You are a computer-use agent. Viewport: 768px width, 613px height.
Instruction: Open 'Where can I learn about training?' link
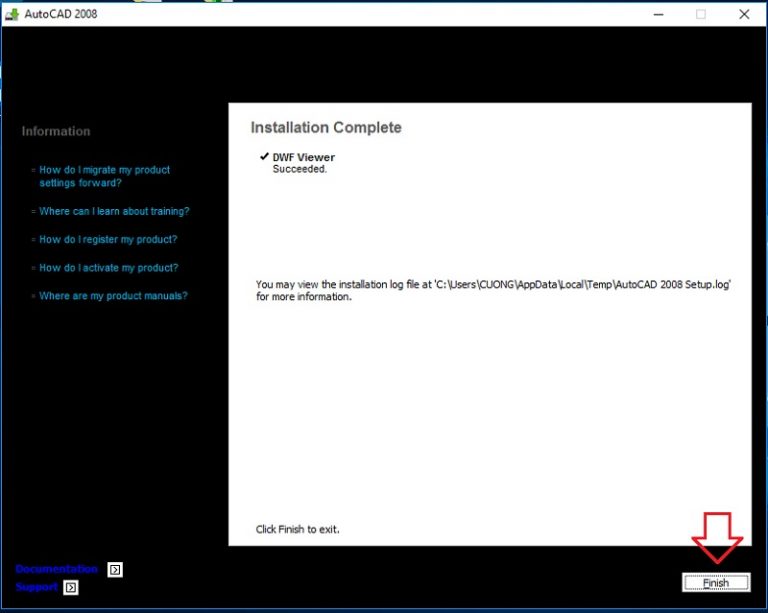114,211
